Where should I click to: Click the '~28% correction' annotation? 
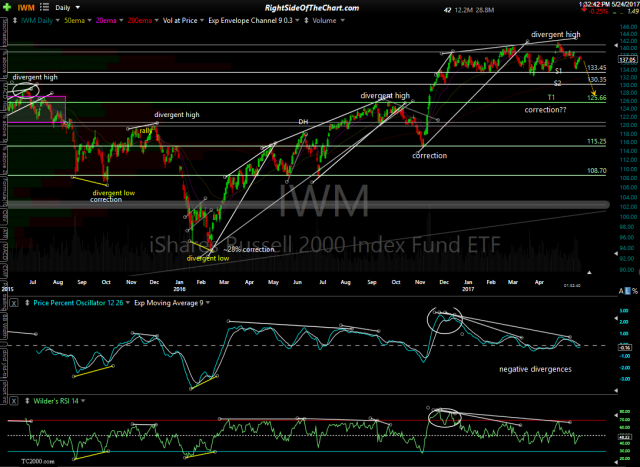[x=249, y=249]
